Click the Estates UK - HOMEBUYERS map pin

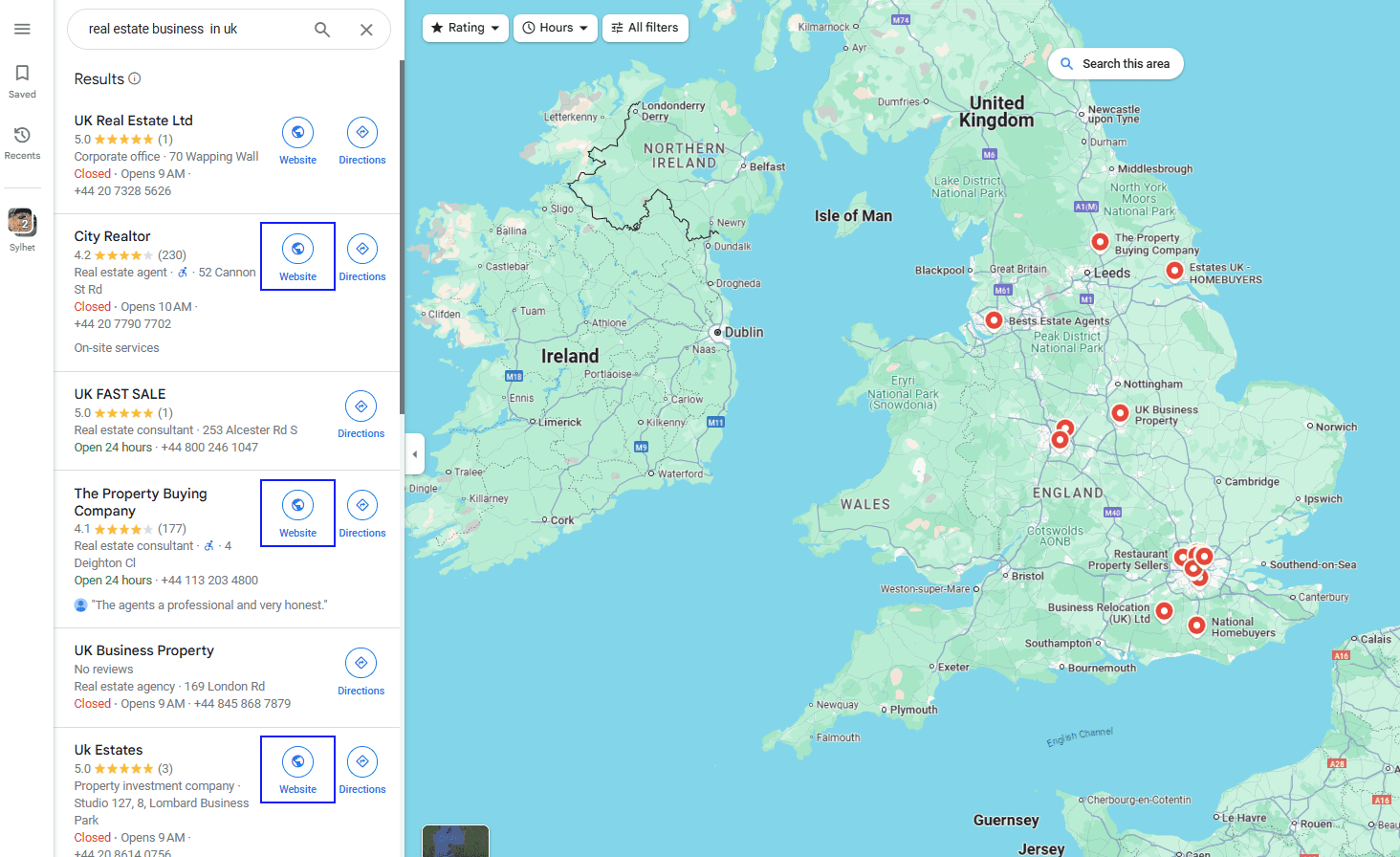coord(1174,270)
